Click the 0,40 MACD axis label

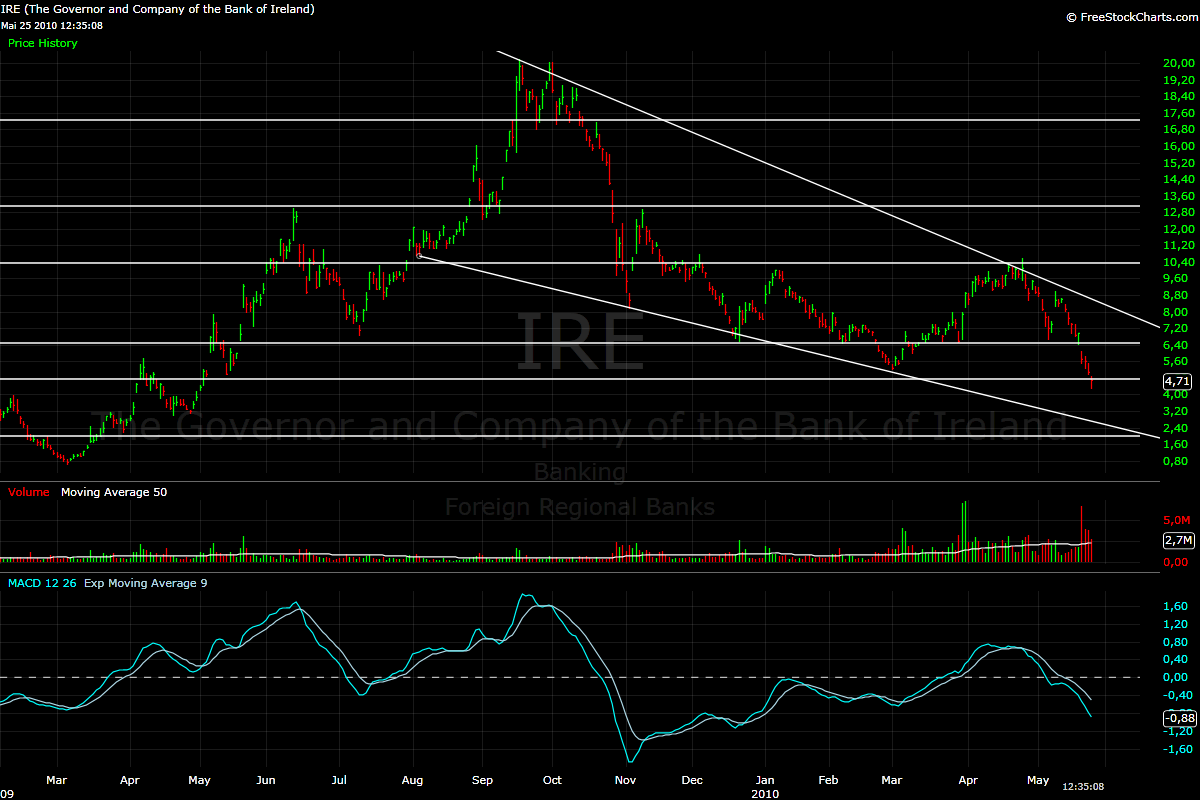click(x=1176, y=659)
